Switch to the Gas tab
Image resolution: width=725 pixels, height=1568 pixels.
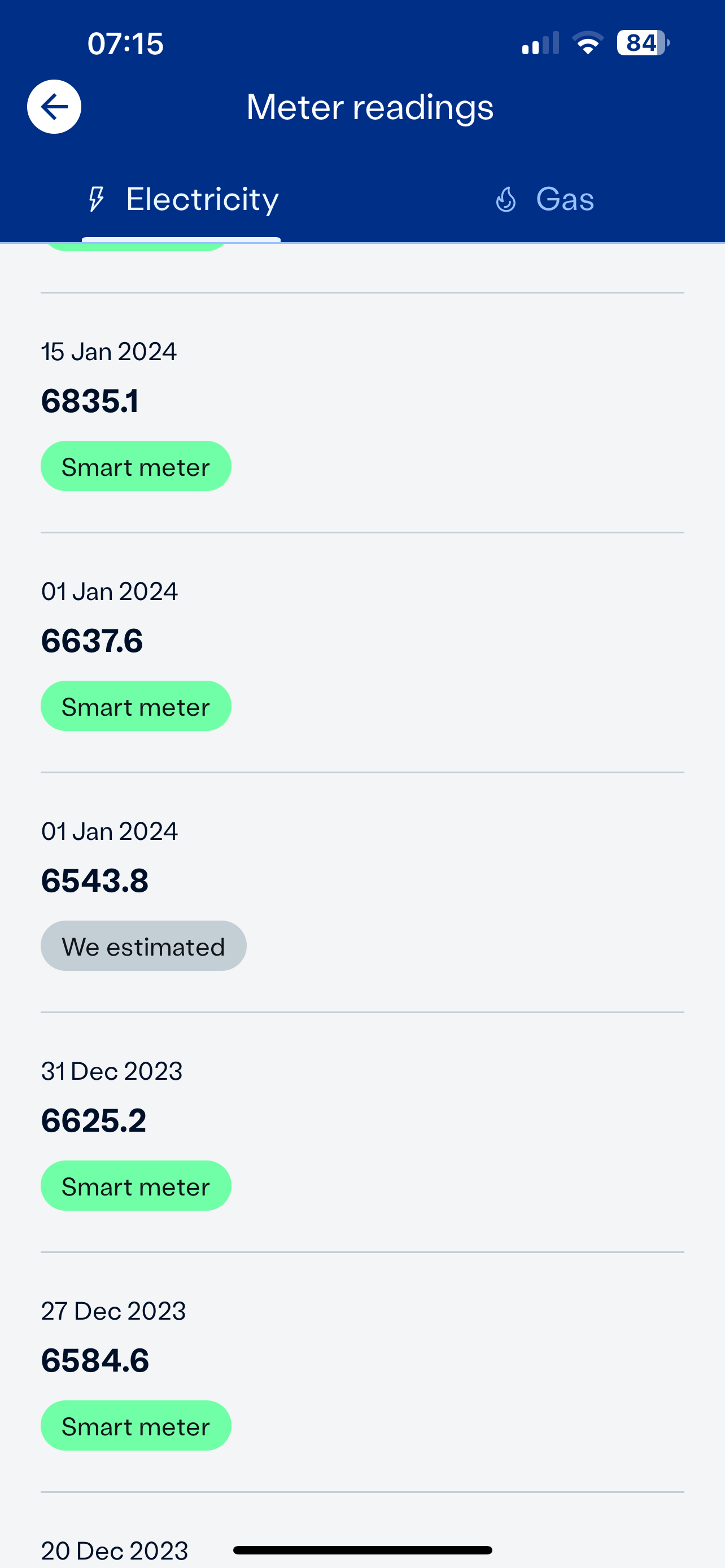point(545,199)
